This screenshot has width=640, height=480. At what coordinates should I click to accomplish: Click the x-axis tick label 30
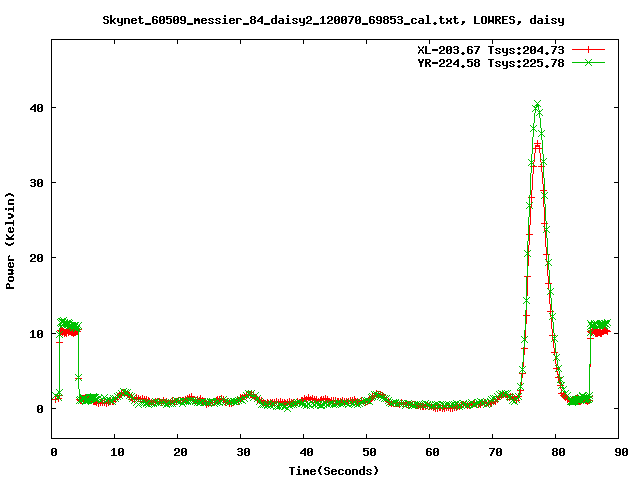point(243,452)
